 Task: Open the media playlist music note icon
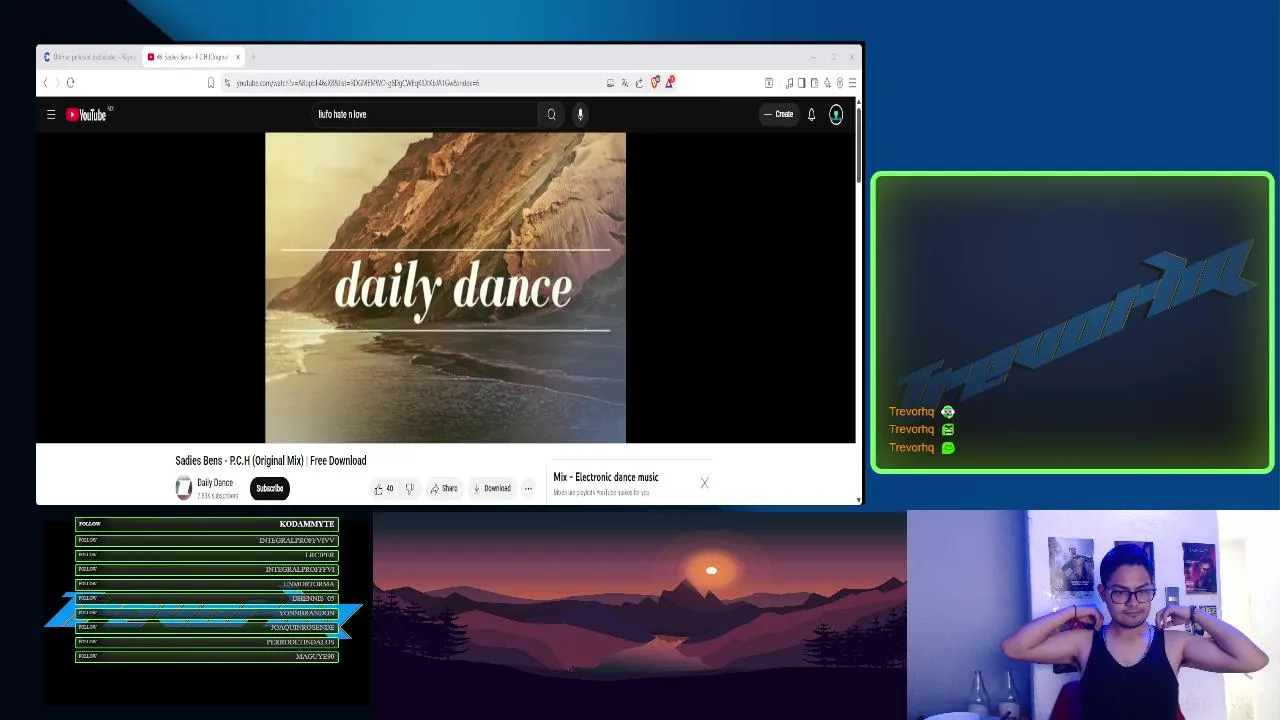tap(789, 83)
